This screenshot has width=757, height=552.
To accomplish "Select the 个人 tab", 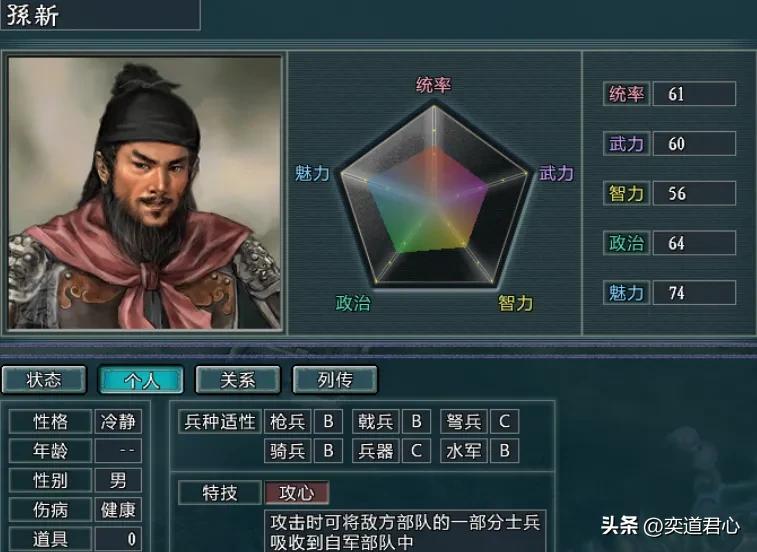I will 141,380.
